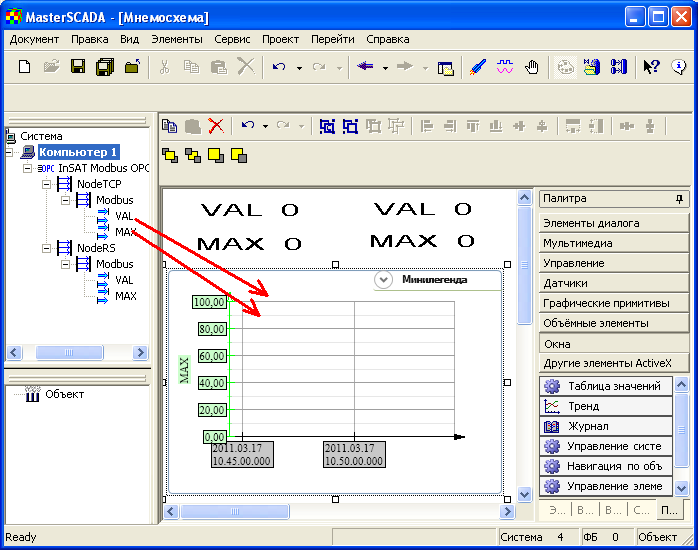Click the yellow briefcase icon in main toolbar
The image size is (698, 550).
[x=592, y=67]
